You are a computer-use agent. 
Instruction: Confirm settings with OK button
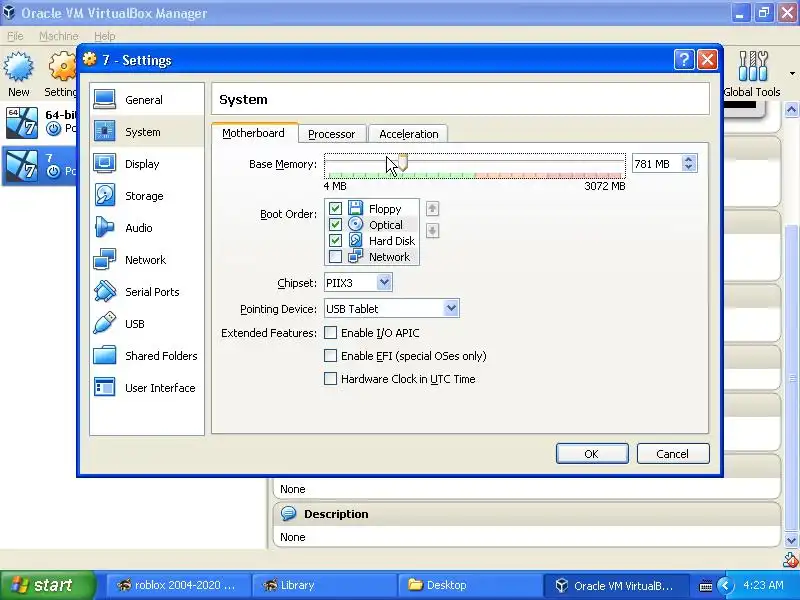(592, 454)
